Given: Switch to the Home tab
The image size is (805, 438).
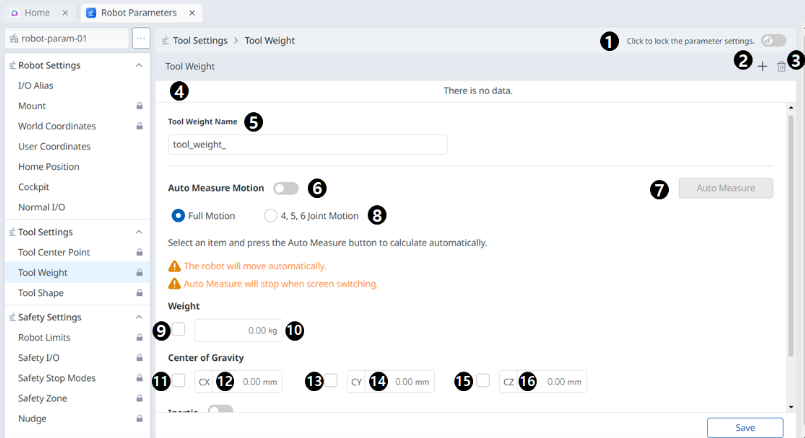Looking at the screenshot, I should tap(36, 13).
